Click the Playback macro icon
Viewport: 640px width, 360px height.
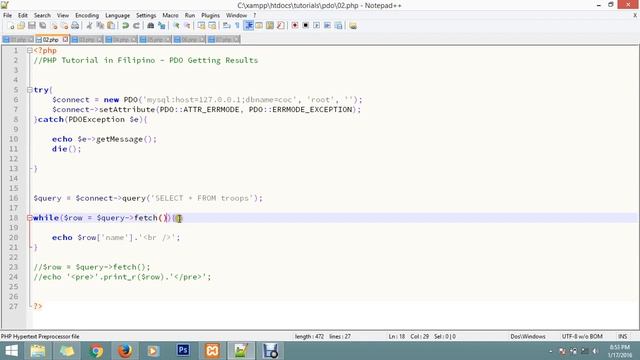coord(316,26)
